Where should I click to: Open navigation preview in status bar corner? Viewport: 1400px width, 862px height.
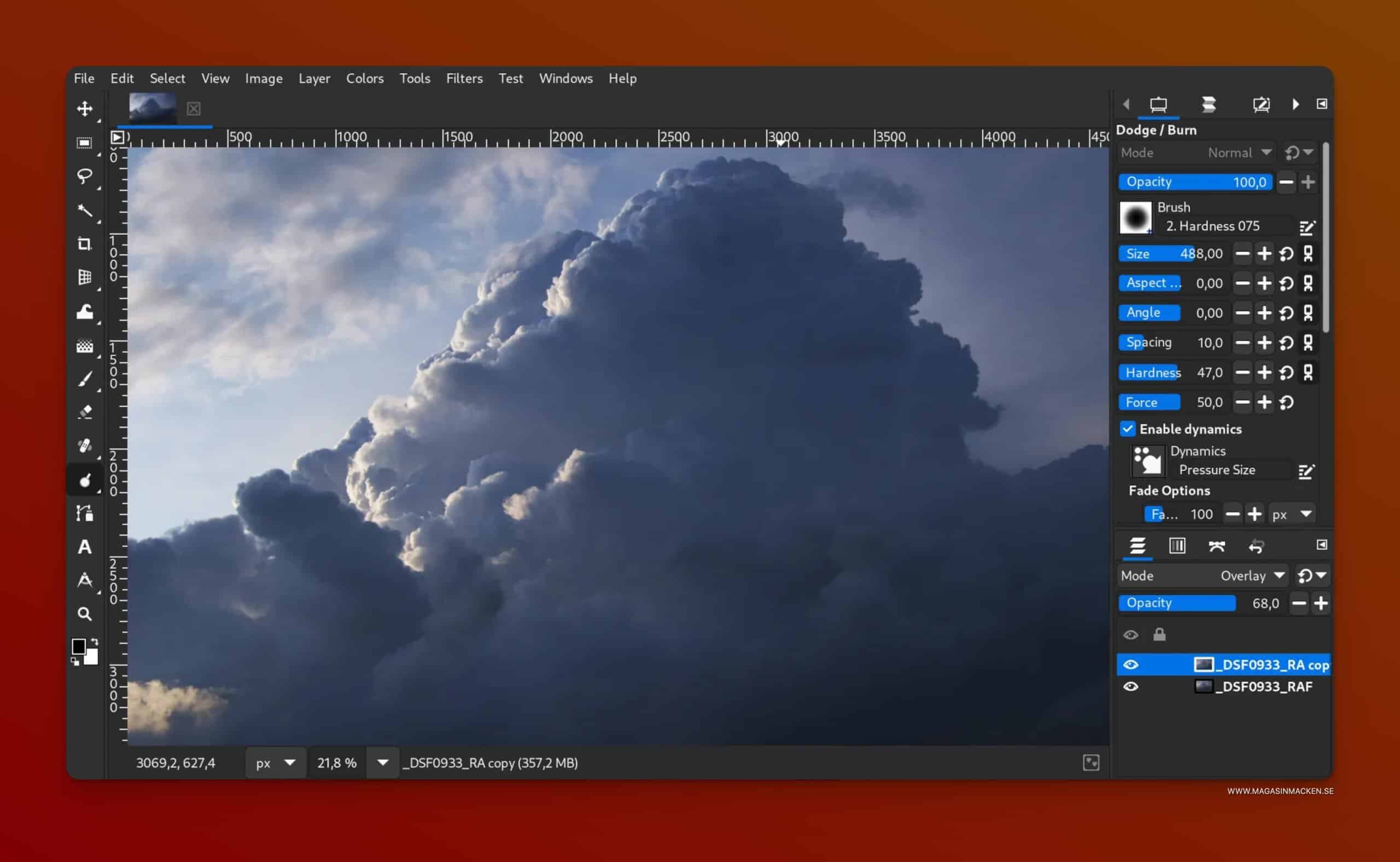(1091, 763)
